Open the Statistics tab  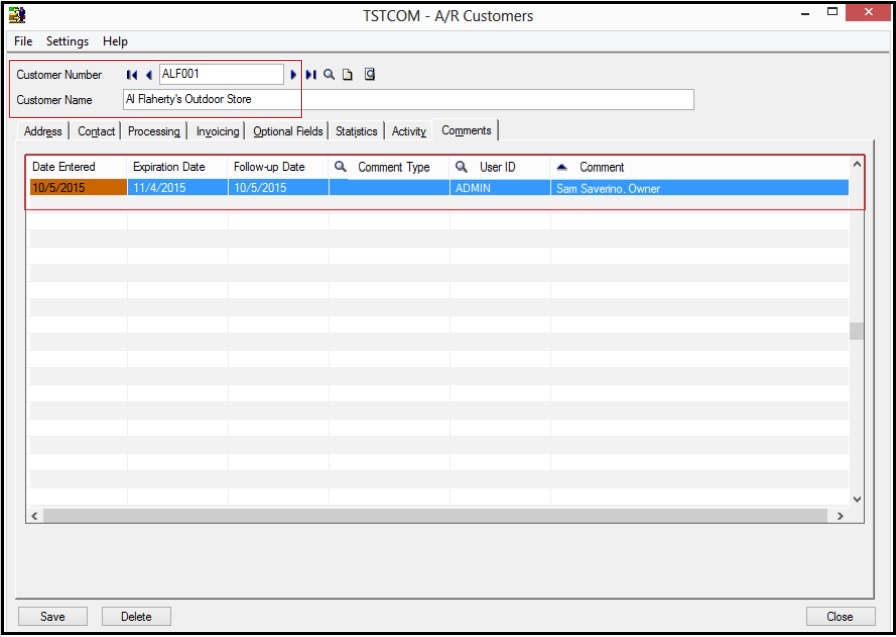tap(356, 131)
